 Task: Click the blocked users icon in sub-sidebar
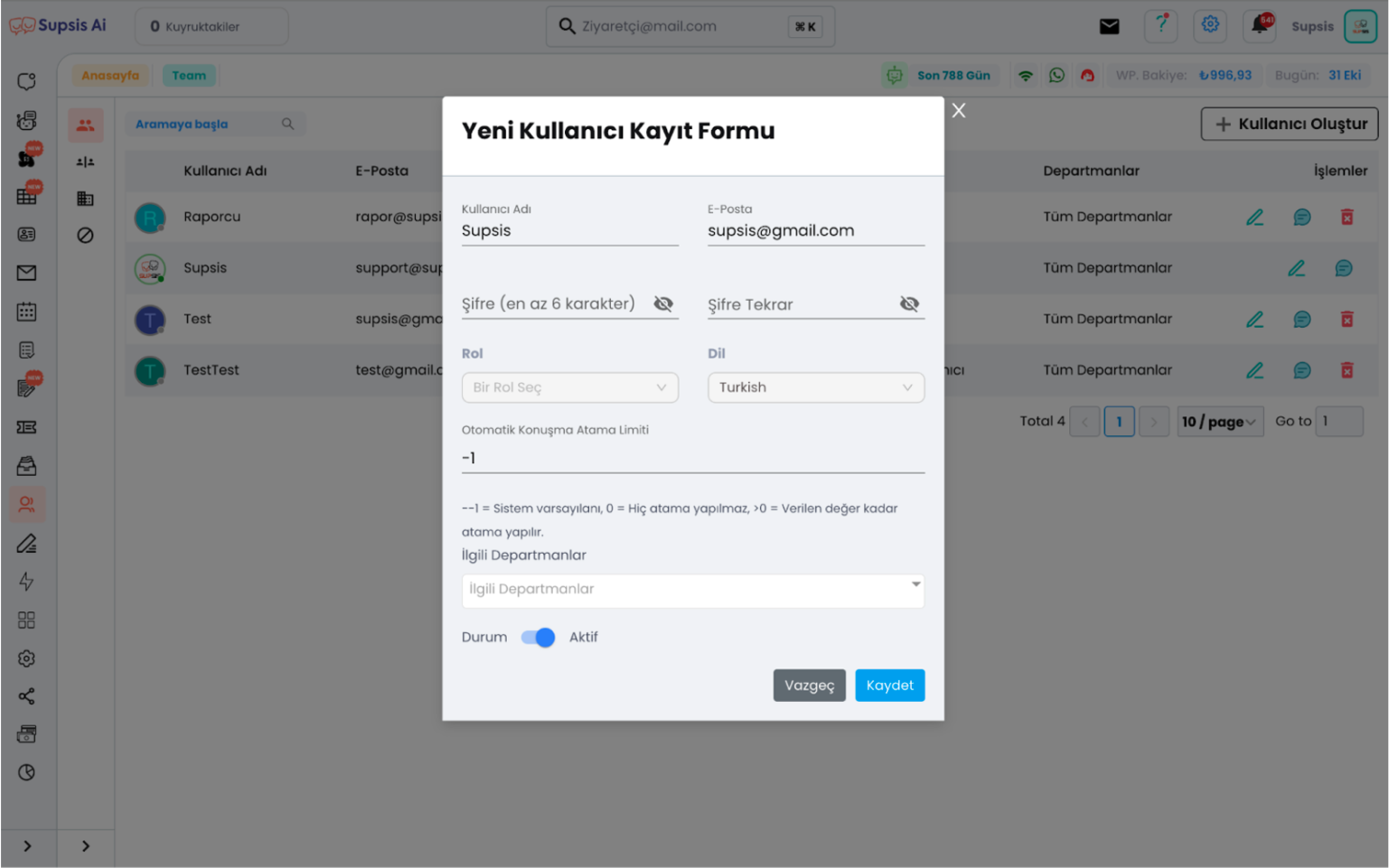[x=85, y=236]
